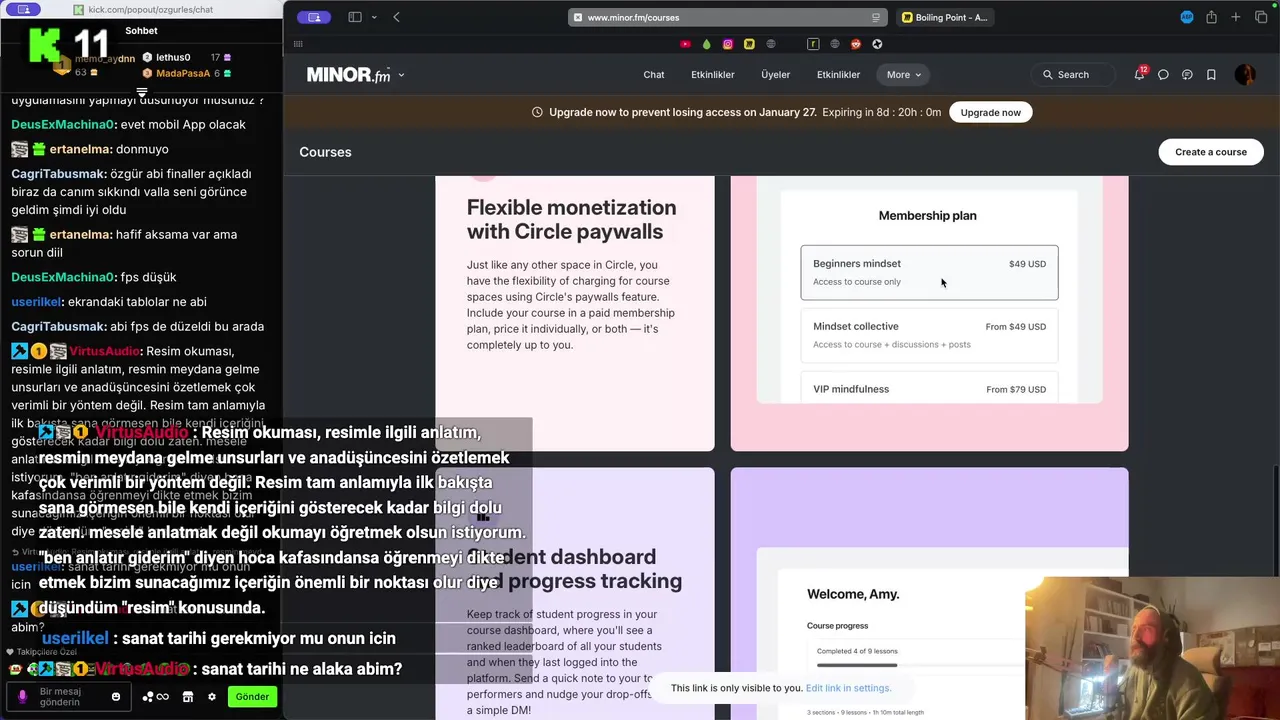Click the Membership plan card heading

coord(927,215)
